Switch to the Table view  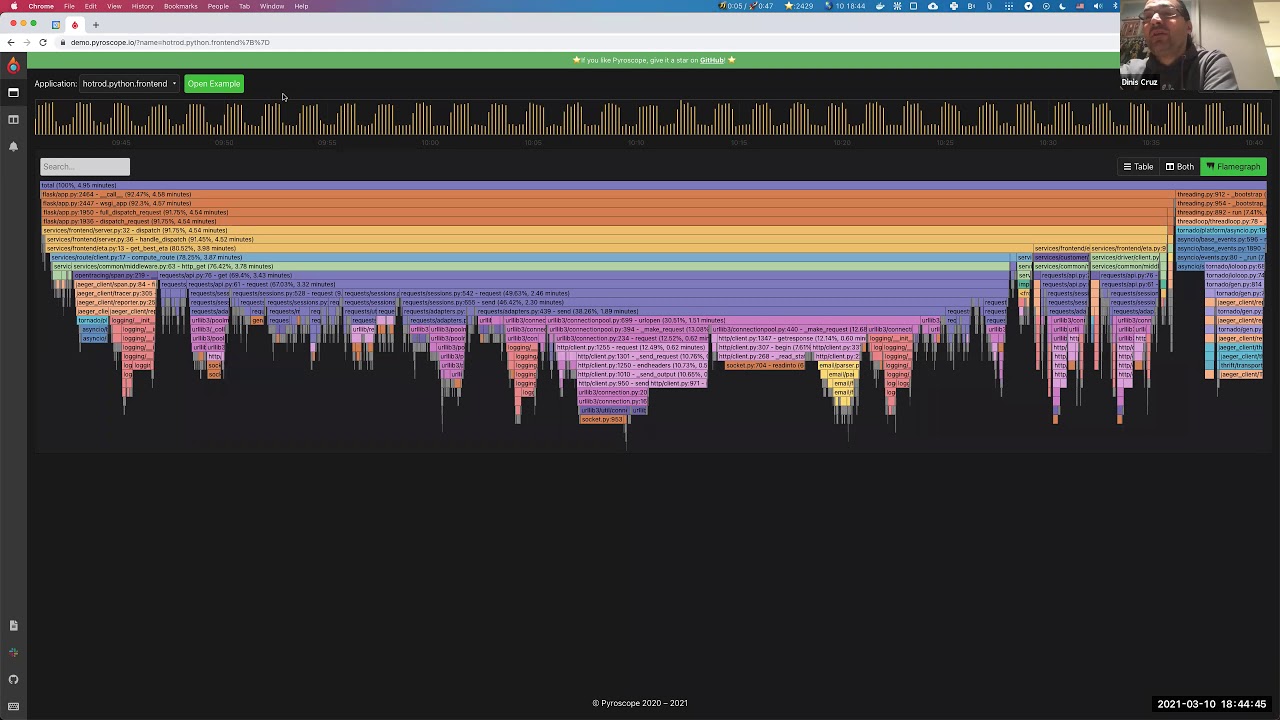click(1138, 167)
